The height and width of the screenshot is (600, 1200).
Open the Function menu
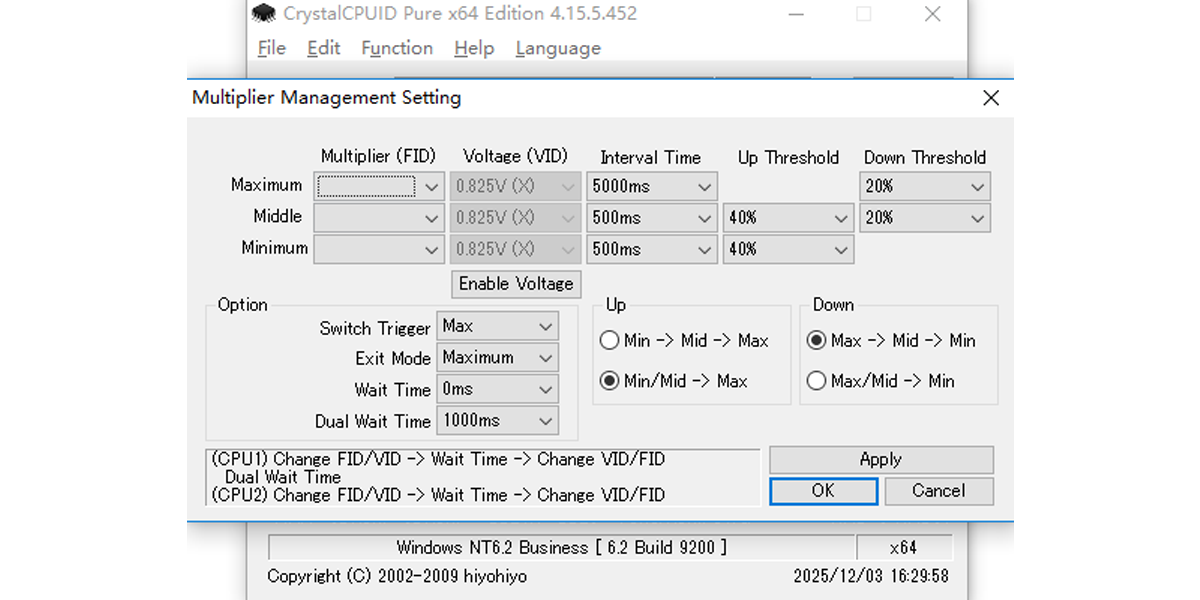[397, 48]
